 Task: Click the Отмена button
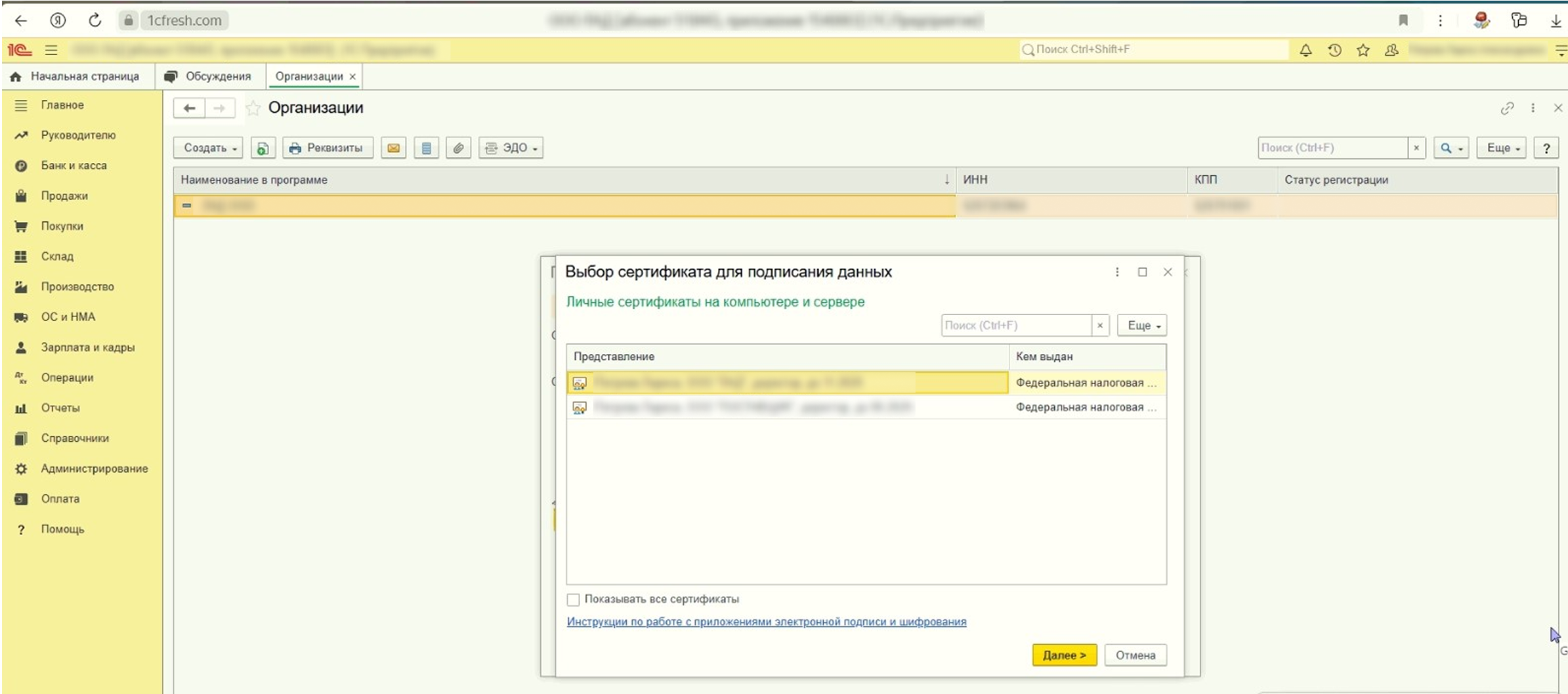1135,655
